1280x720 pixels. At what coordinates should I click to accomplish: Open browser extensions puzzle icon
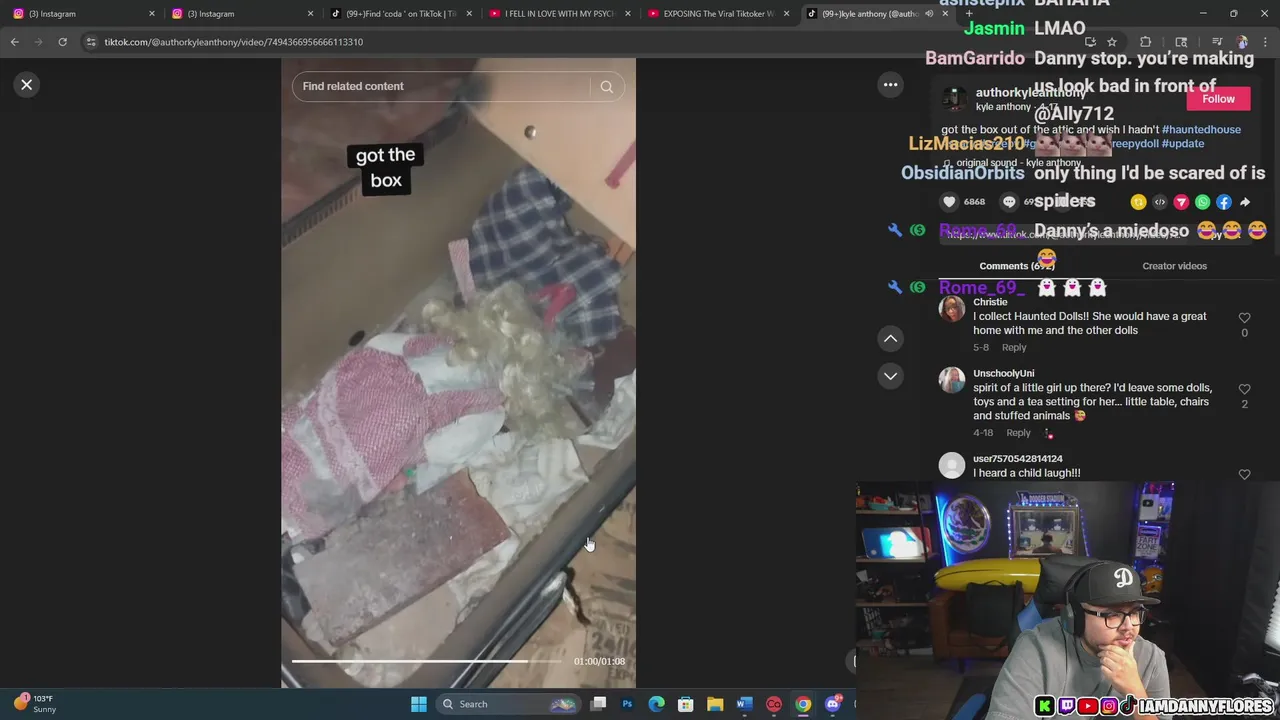1146,42
